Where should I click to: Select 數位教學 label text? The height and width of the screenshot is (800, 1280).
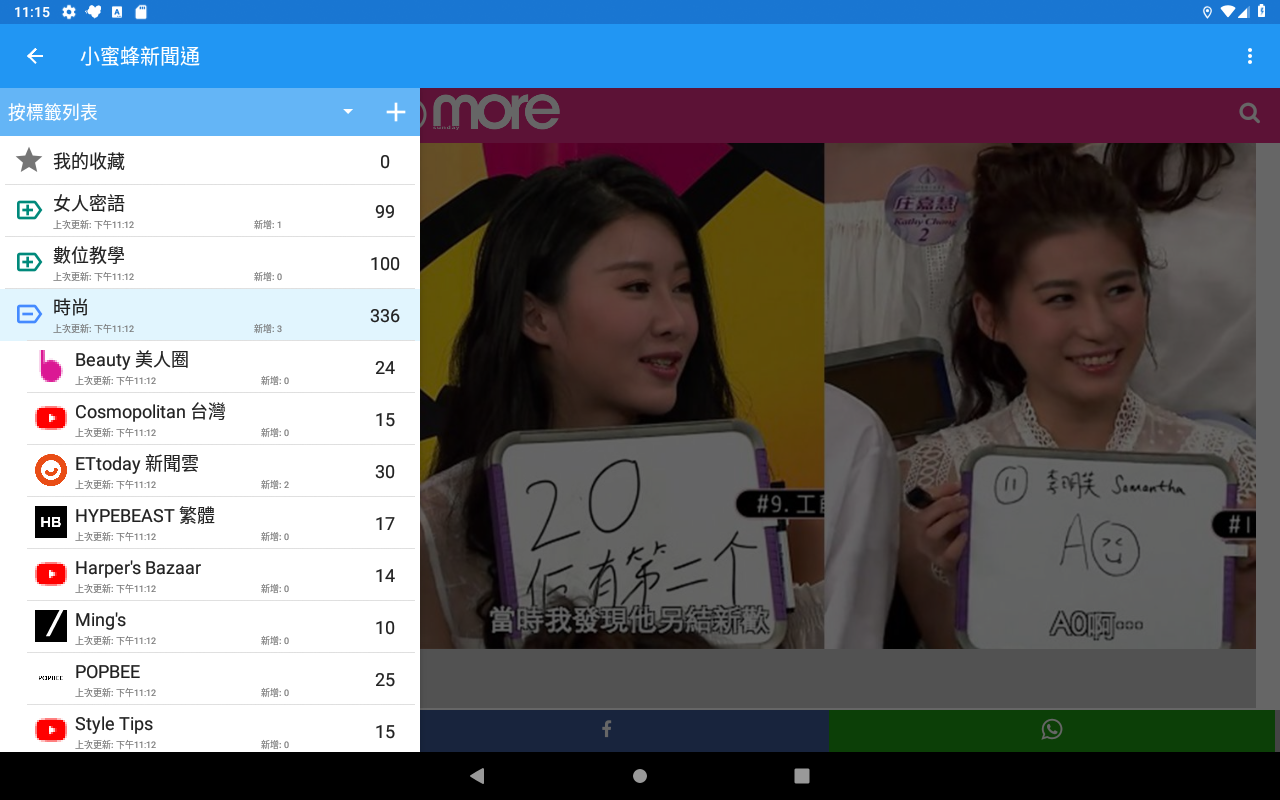pyautogui.click(x=89, y=255)
